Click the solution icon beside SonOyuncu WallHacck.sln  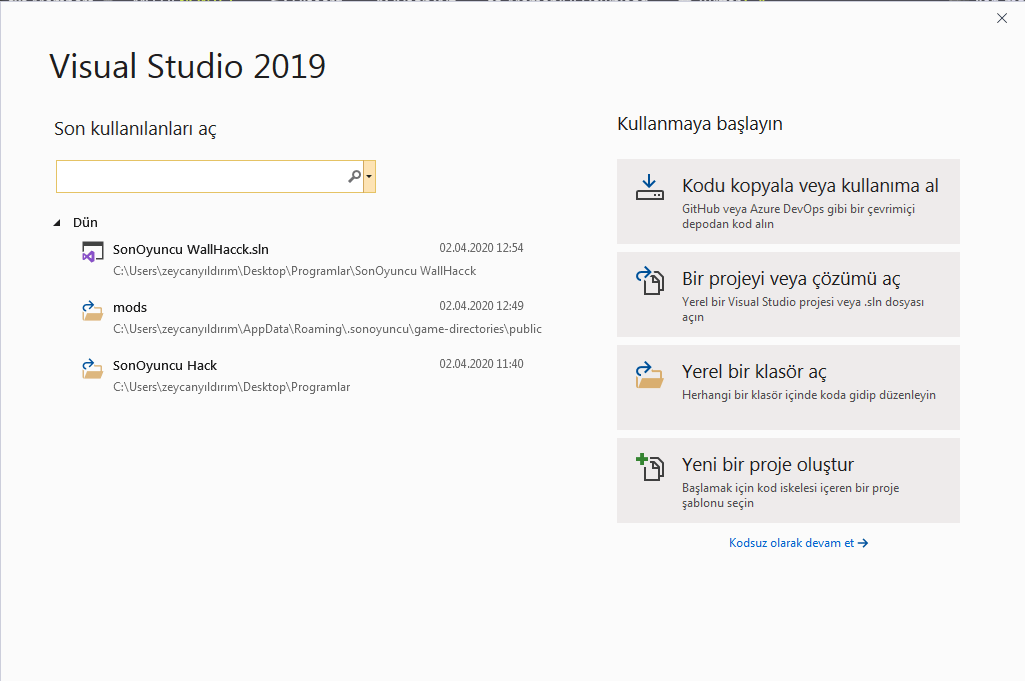pos(92,252)
